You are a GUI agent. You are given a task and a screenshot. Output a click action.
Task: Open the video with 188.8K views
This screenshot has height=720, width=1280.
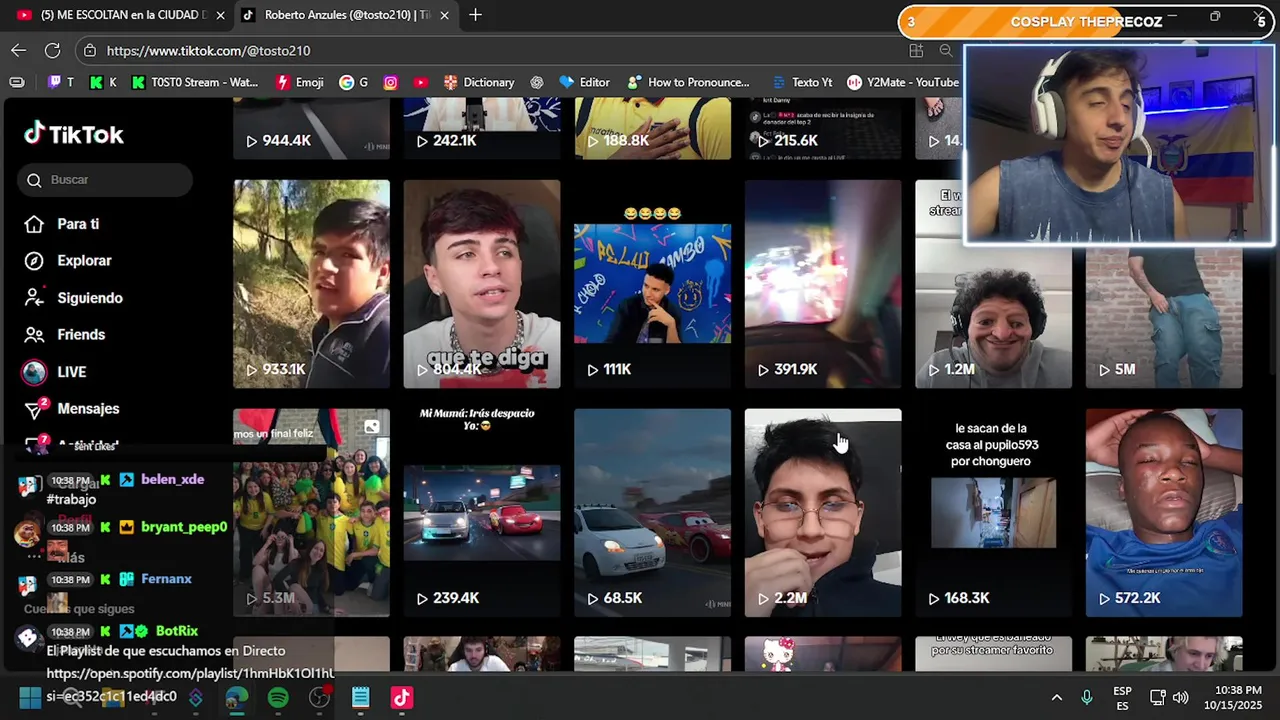click(x=652, y=129)
